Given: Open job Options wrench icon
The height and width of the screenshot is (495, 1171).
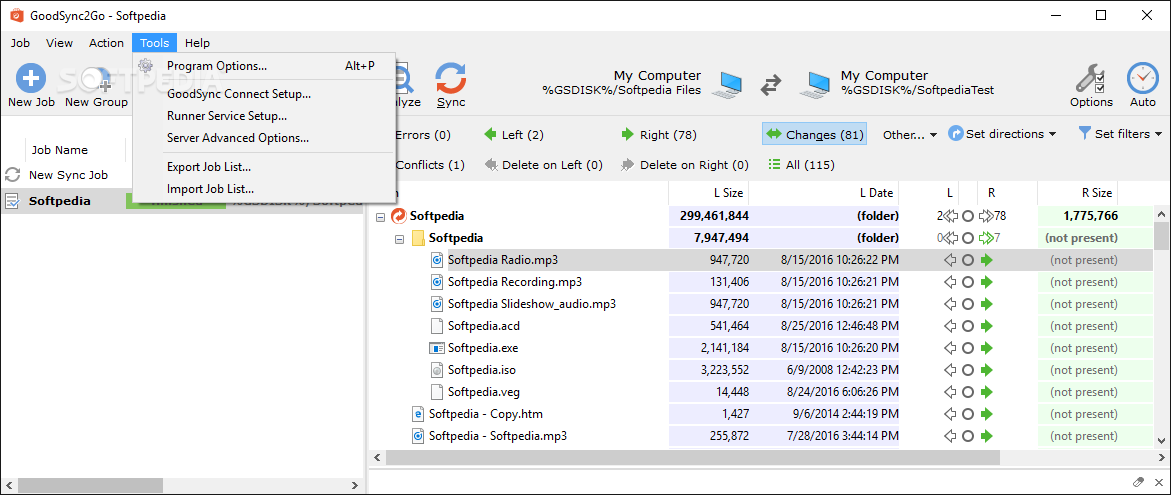Looking at the screenshot, I should pos(1090,78).
